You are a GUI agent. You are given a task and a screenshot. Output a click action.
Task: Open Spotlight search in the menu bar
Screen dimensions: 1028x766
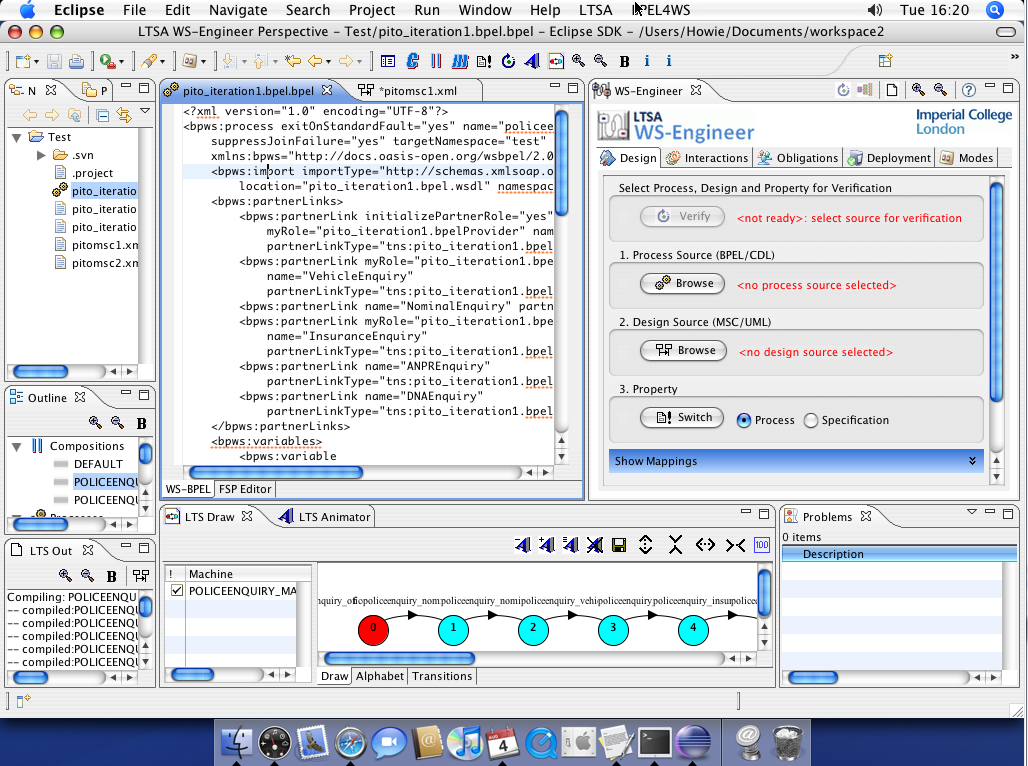pos(995,10)
